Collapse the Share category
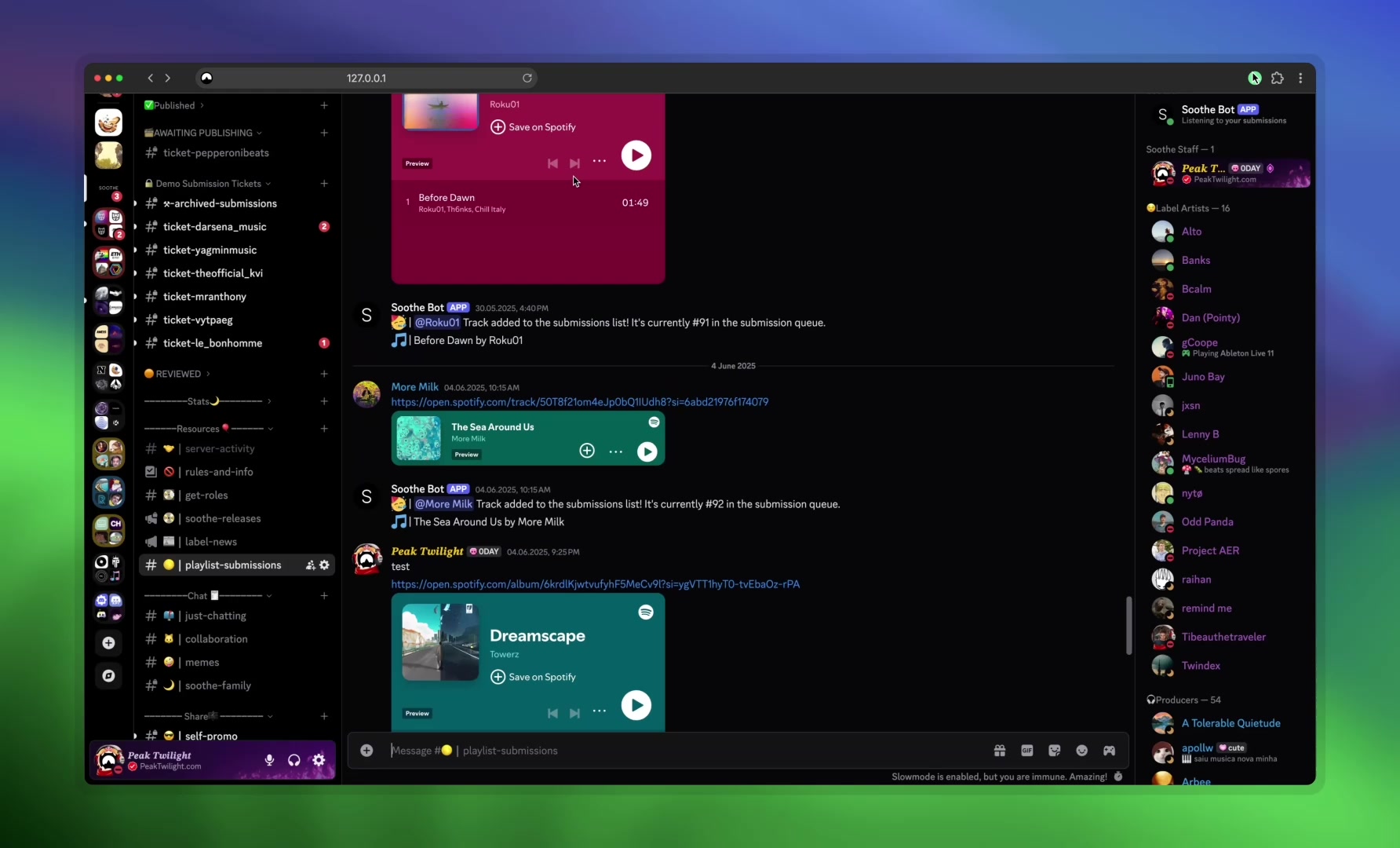The image size is (1400, 848). [209, 716]
